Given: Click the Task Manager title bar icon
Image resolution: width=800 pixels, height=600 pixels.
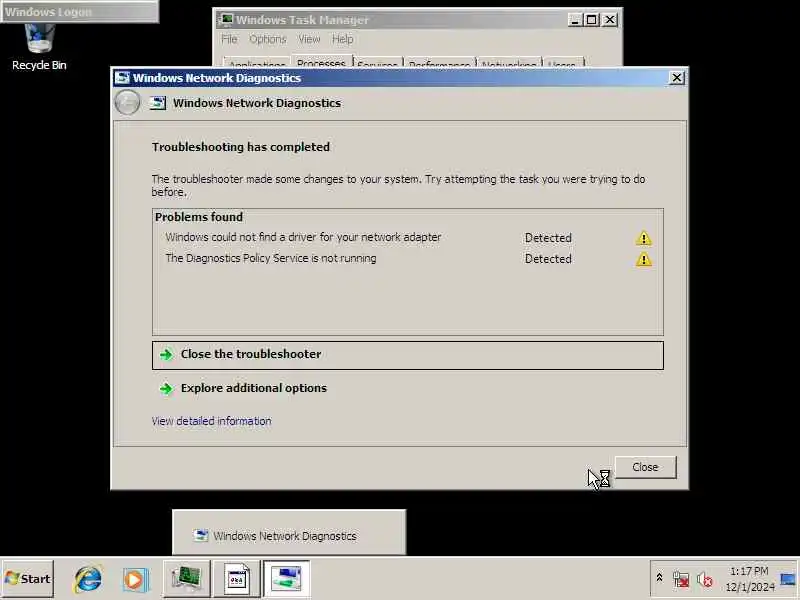Looking at the screenshot, I should point(226,20).
